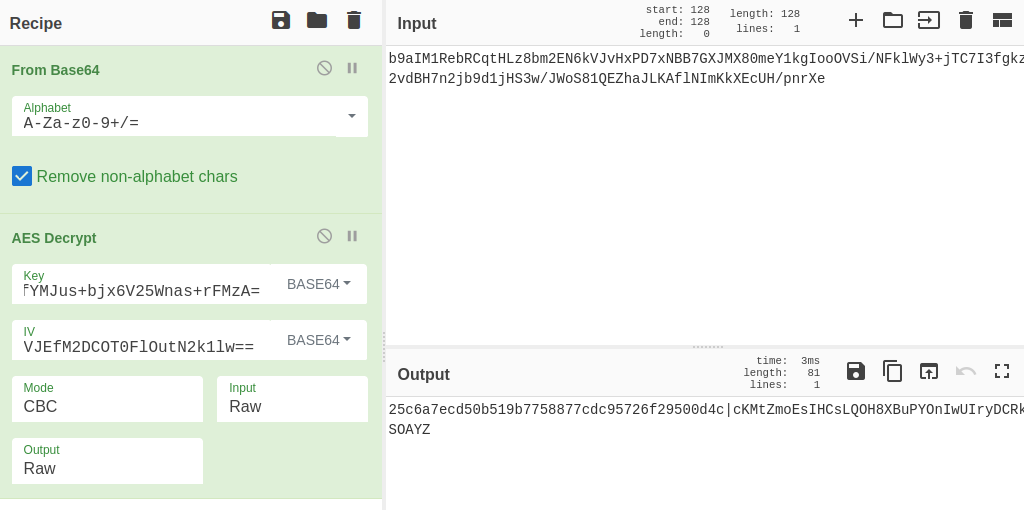1024x510 pixels.
Task: Open IV format BASE64 dropdown
Action: [319, 340]
